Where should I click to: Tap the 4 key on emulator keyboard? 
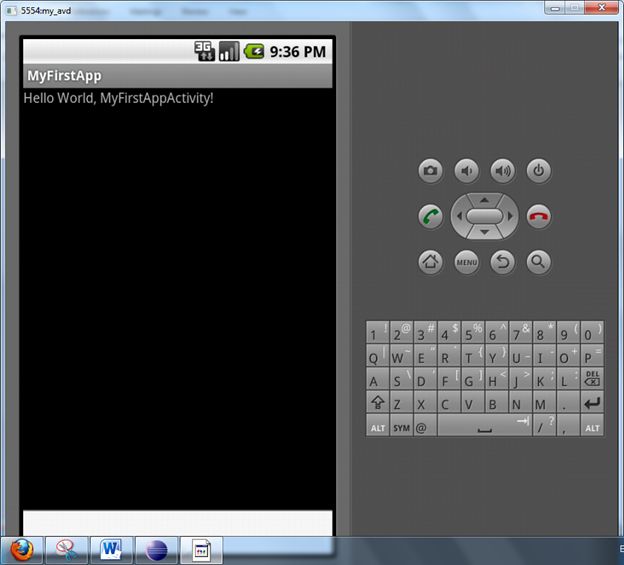pos(449,332)
